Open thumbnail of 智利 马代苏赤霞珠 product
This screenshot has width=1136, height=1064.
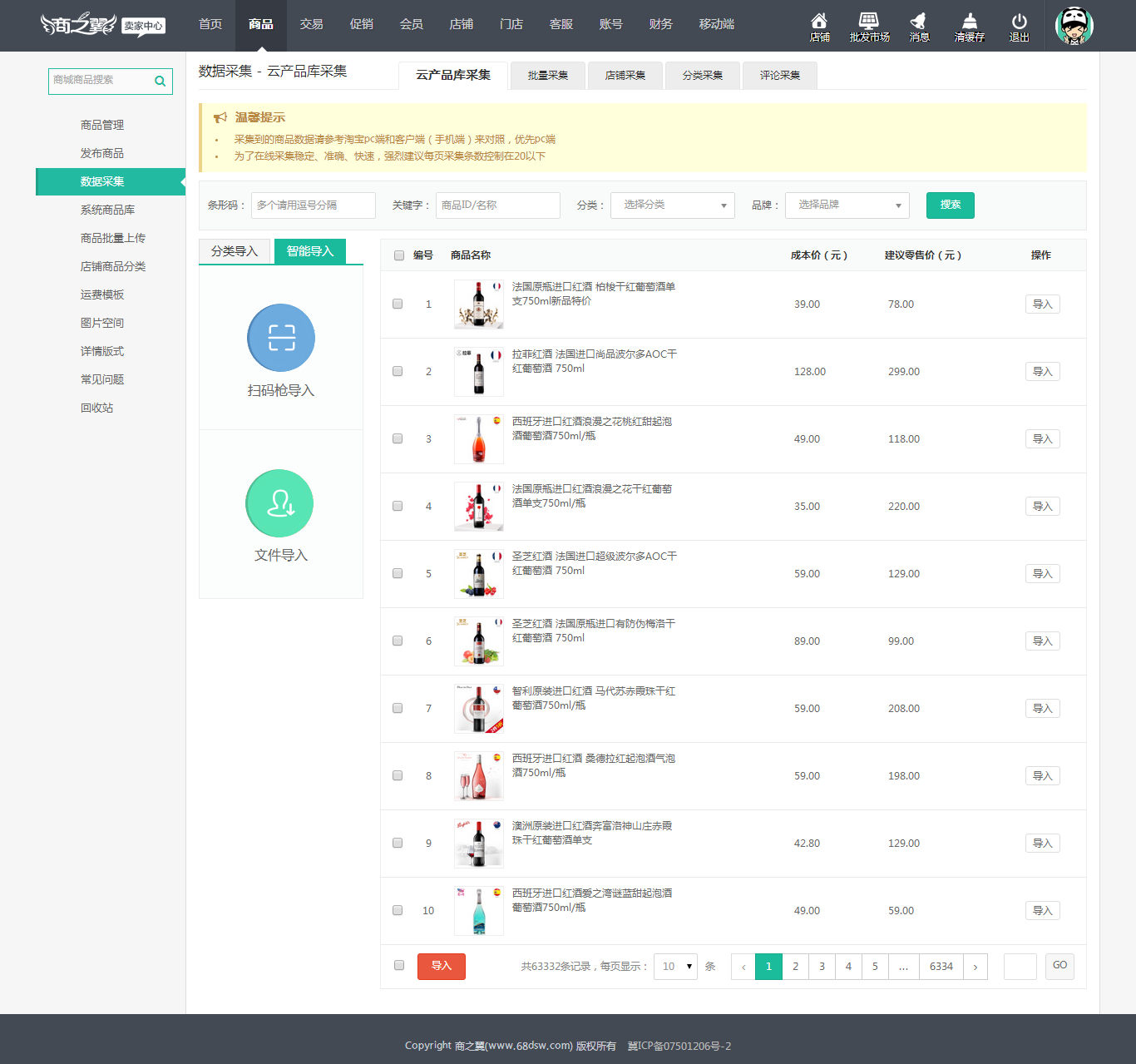coord(479,709)
